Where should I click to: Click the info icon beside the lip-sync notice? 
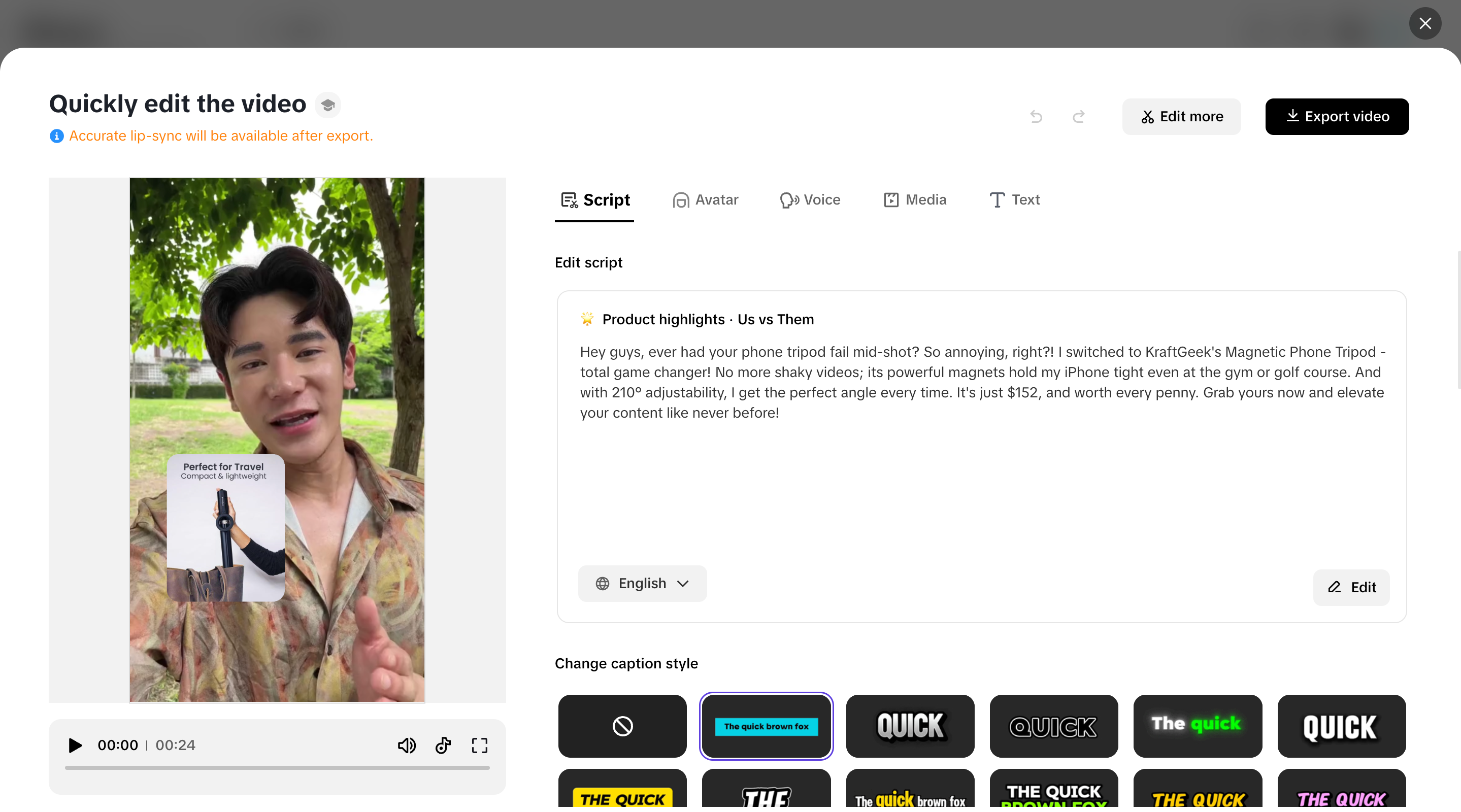56,136
